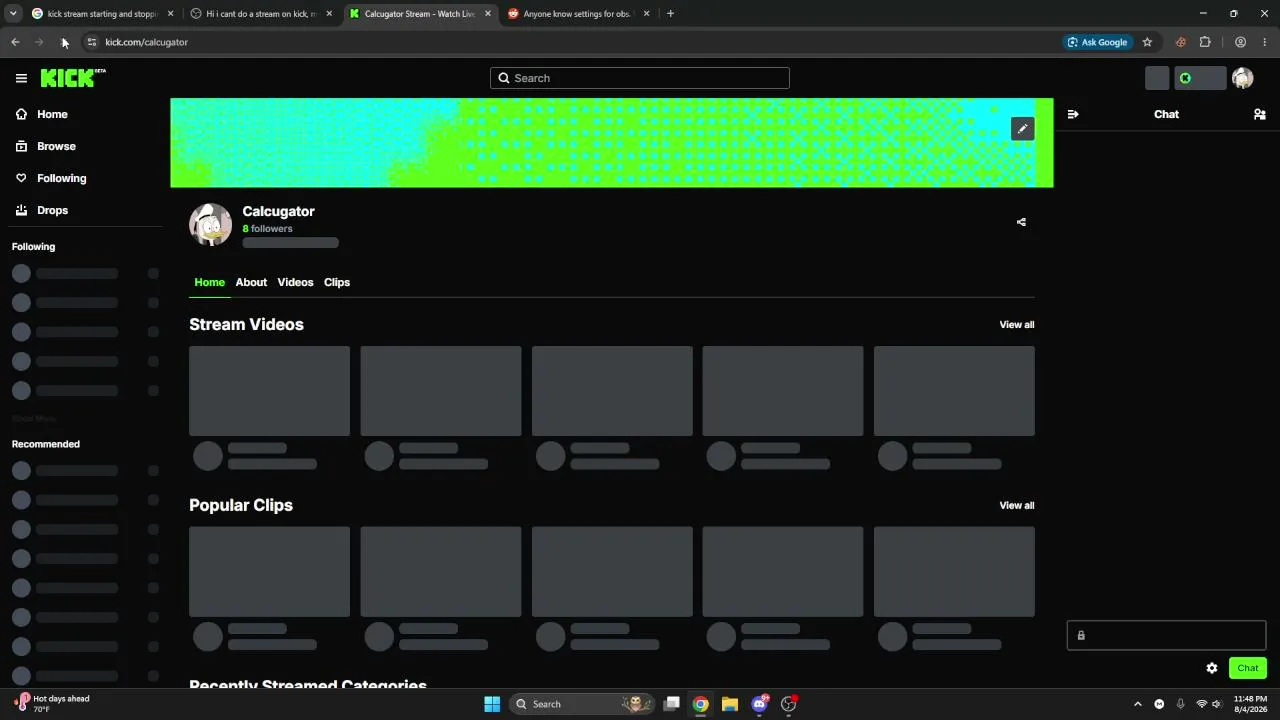Open the Chrome three-dot menu

(x=1265, y=42)
